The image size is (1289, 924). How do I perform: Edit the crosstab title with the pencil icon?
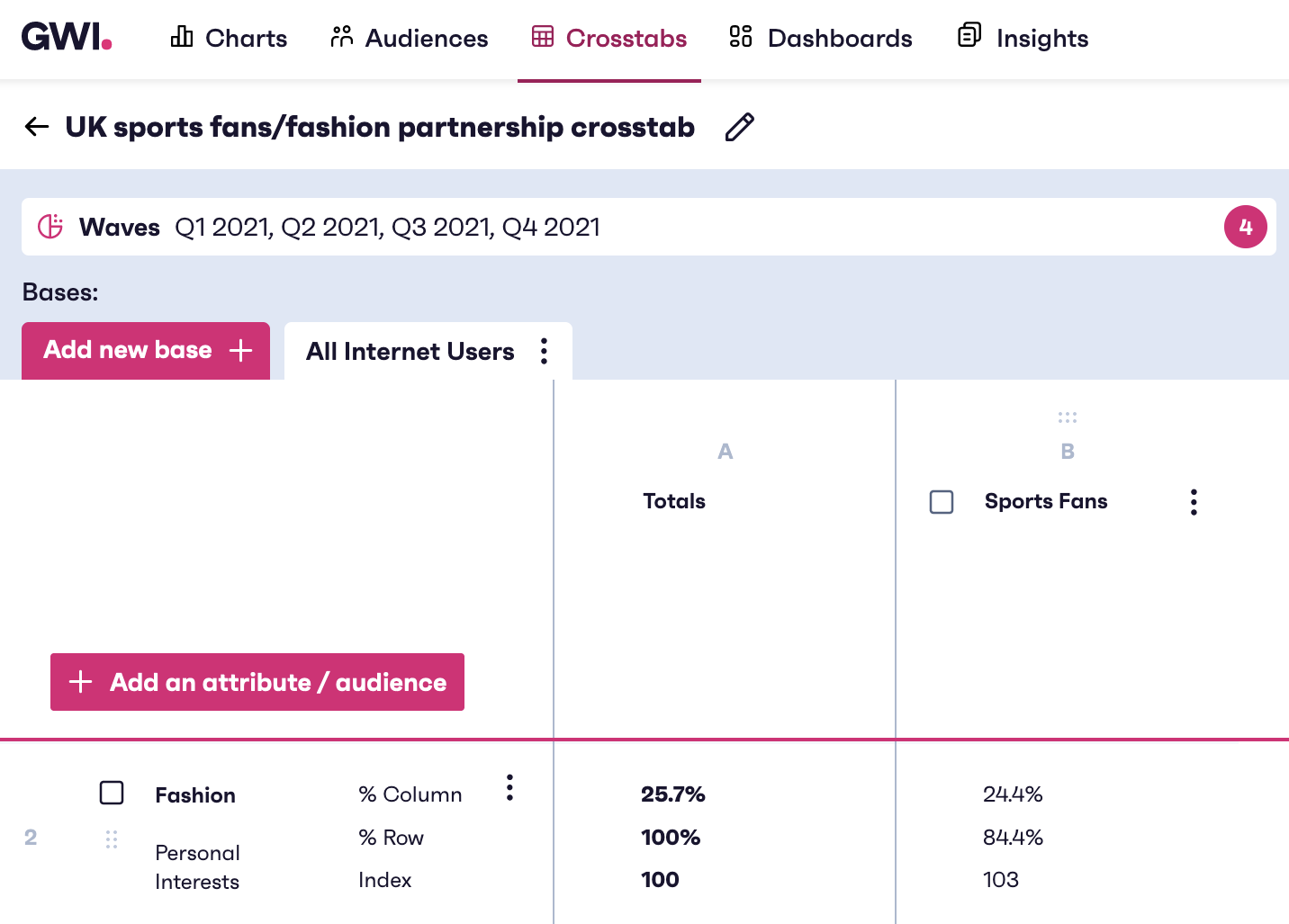pyautogui.click(x=739, y=127)
